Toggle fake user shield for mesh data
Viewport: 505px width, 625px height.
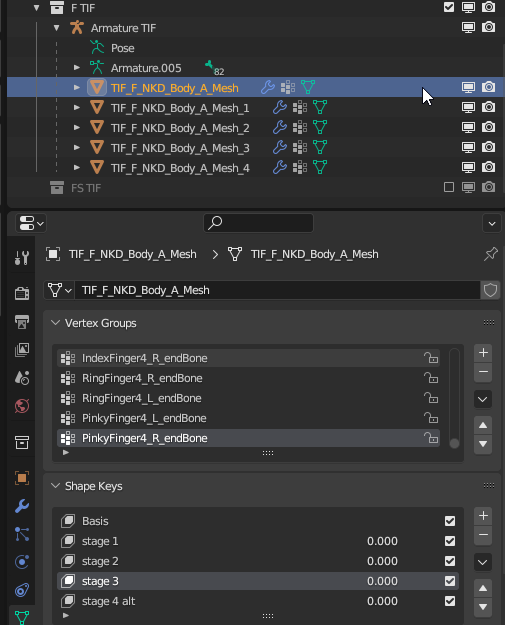[490, 290]
